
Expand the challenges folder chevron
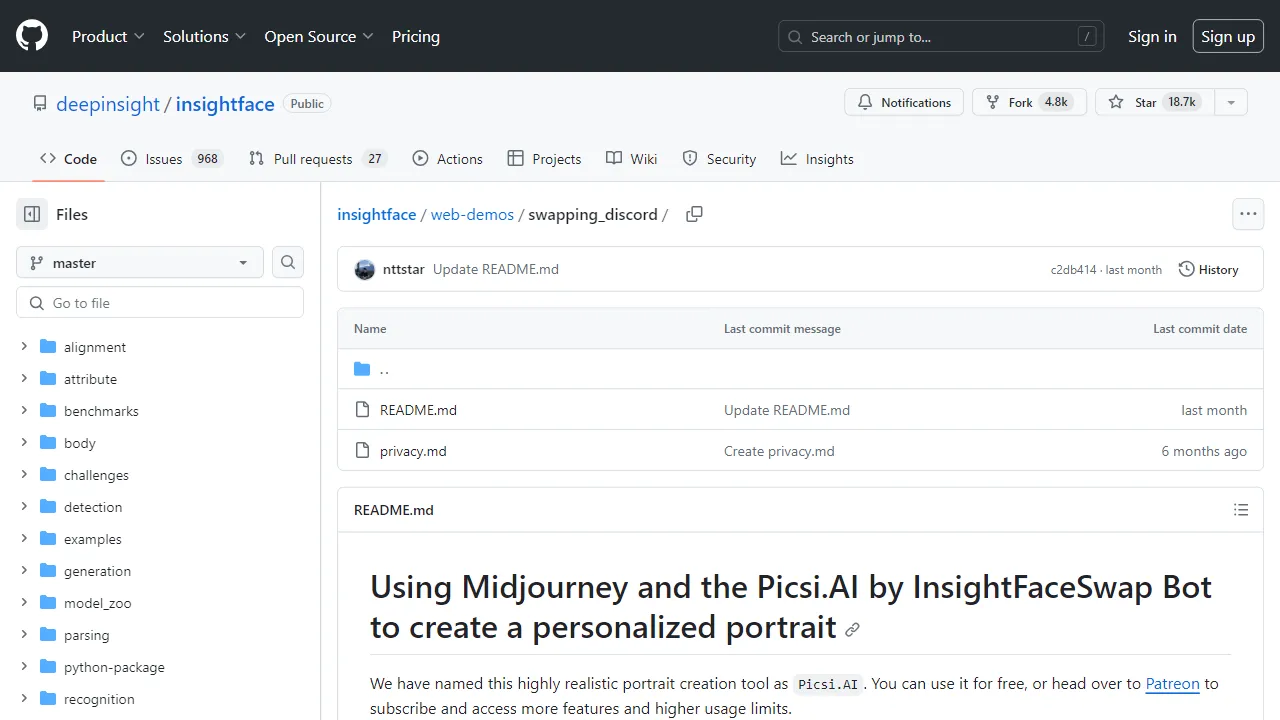coord(24,475)
